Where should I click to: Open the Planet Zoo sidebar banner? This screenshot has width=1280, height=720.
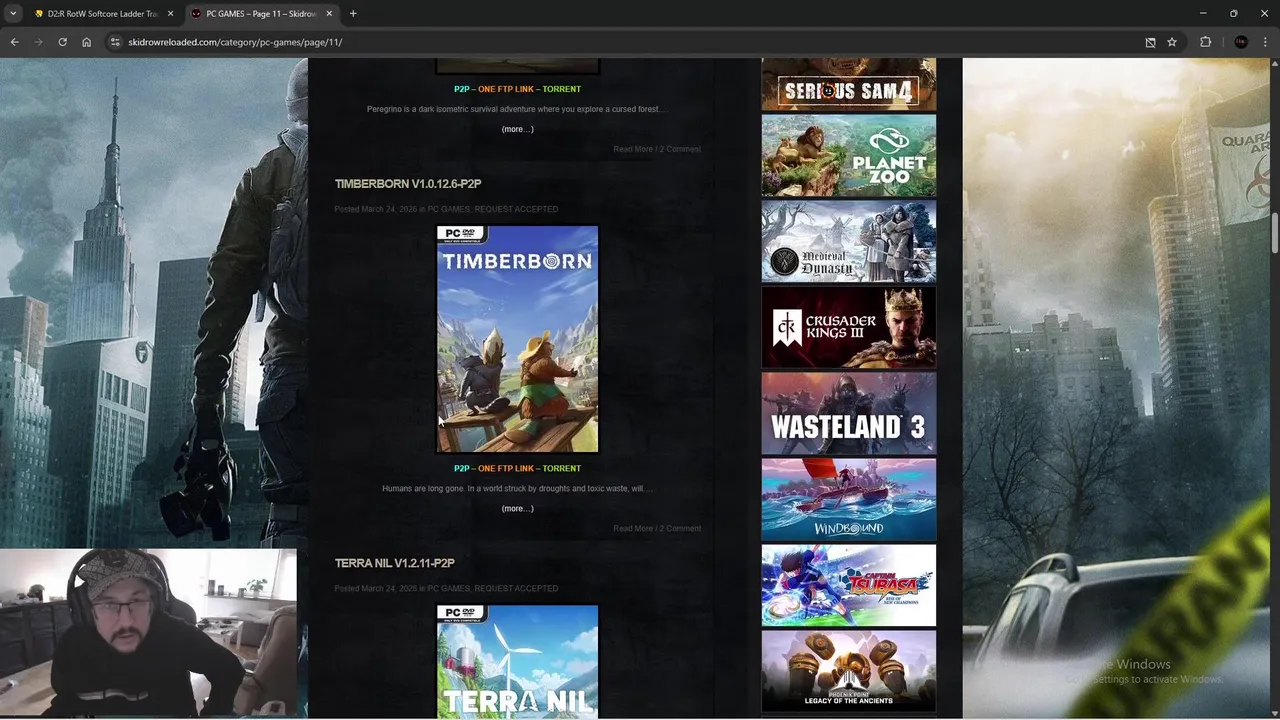pyautogui.click(x=849, y=155)
